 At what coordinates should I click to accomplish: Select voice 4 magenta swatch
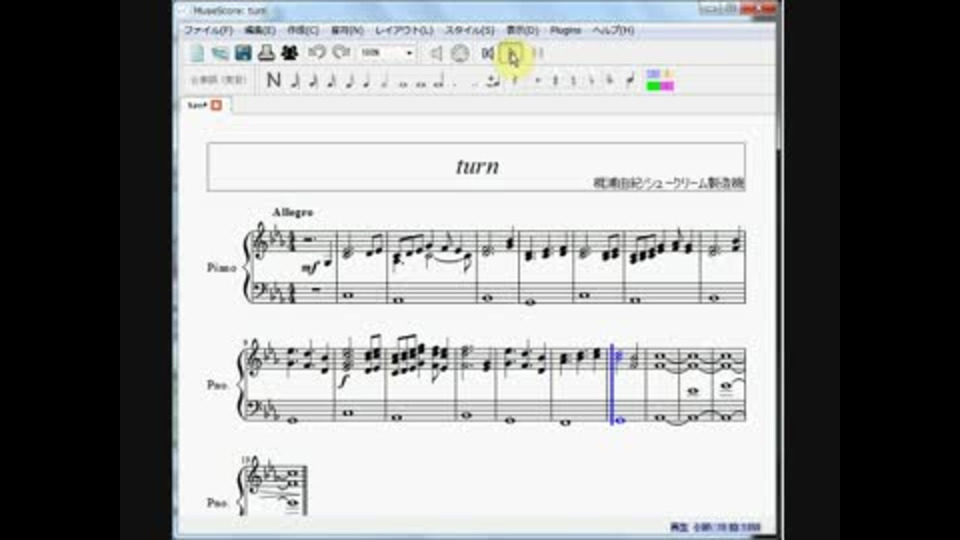coord(667,86)
